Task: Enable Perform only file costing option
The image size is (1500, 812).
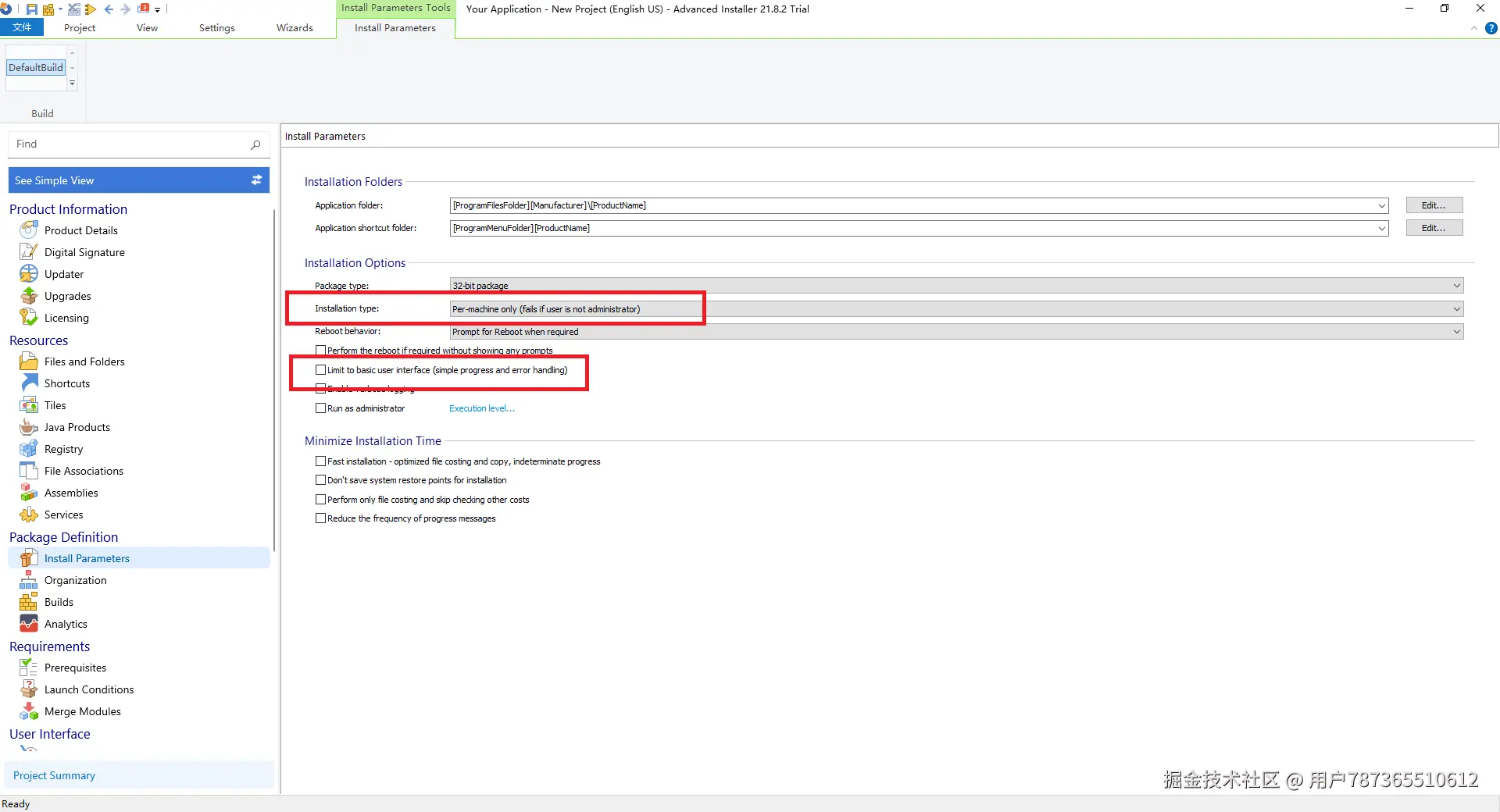Action: [320, 500]
